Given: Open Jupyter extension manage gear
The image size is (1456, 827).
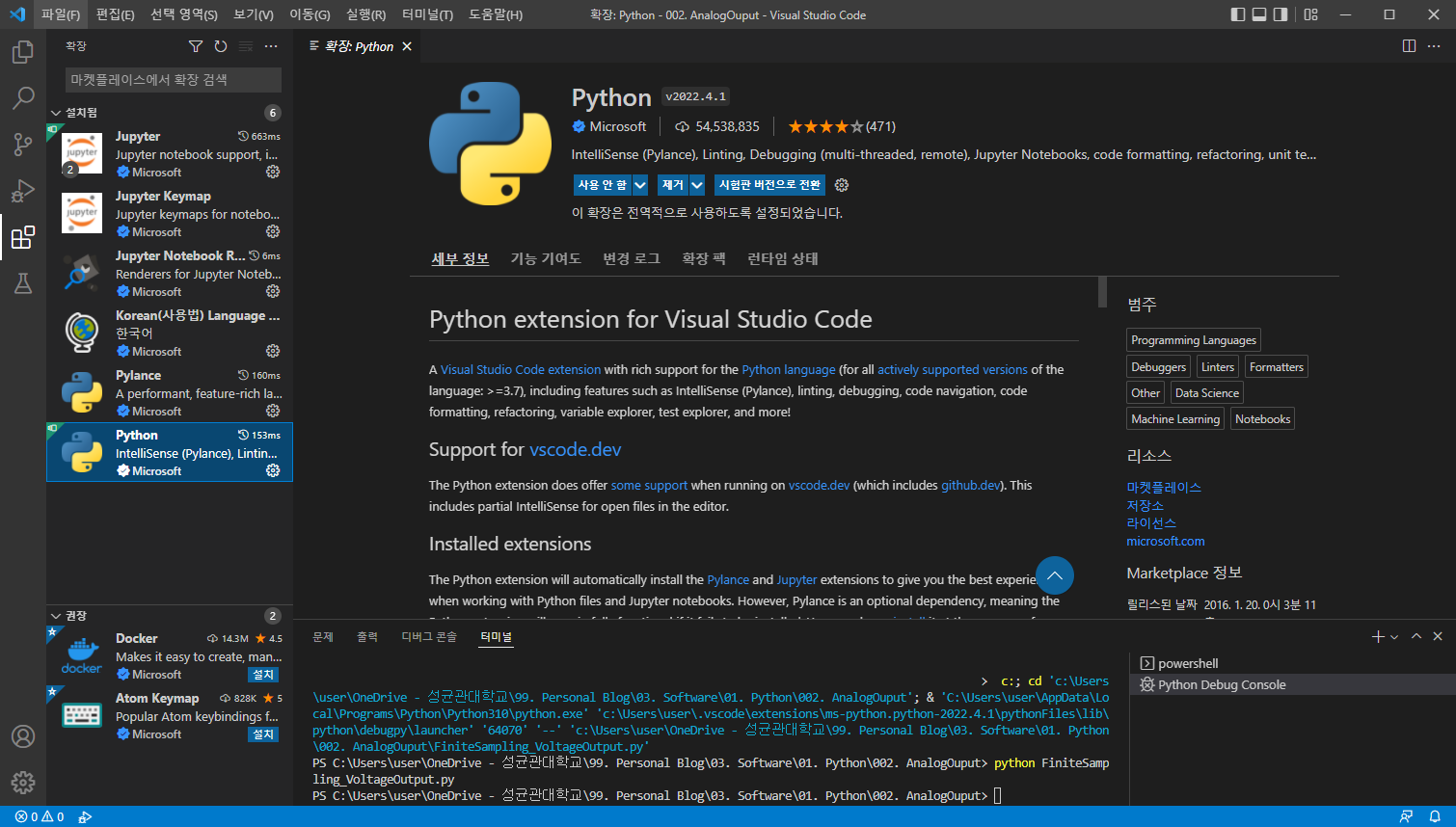Looking at the screenshot, I should point(273,172).
